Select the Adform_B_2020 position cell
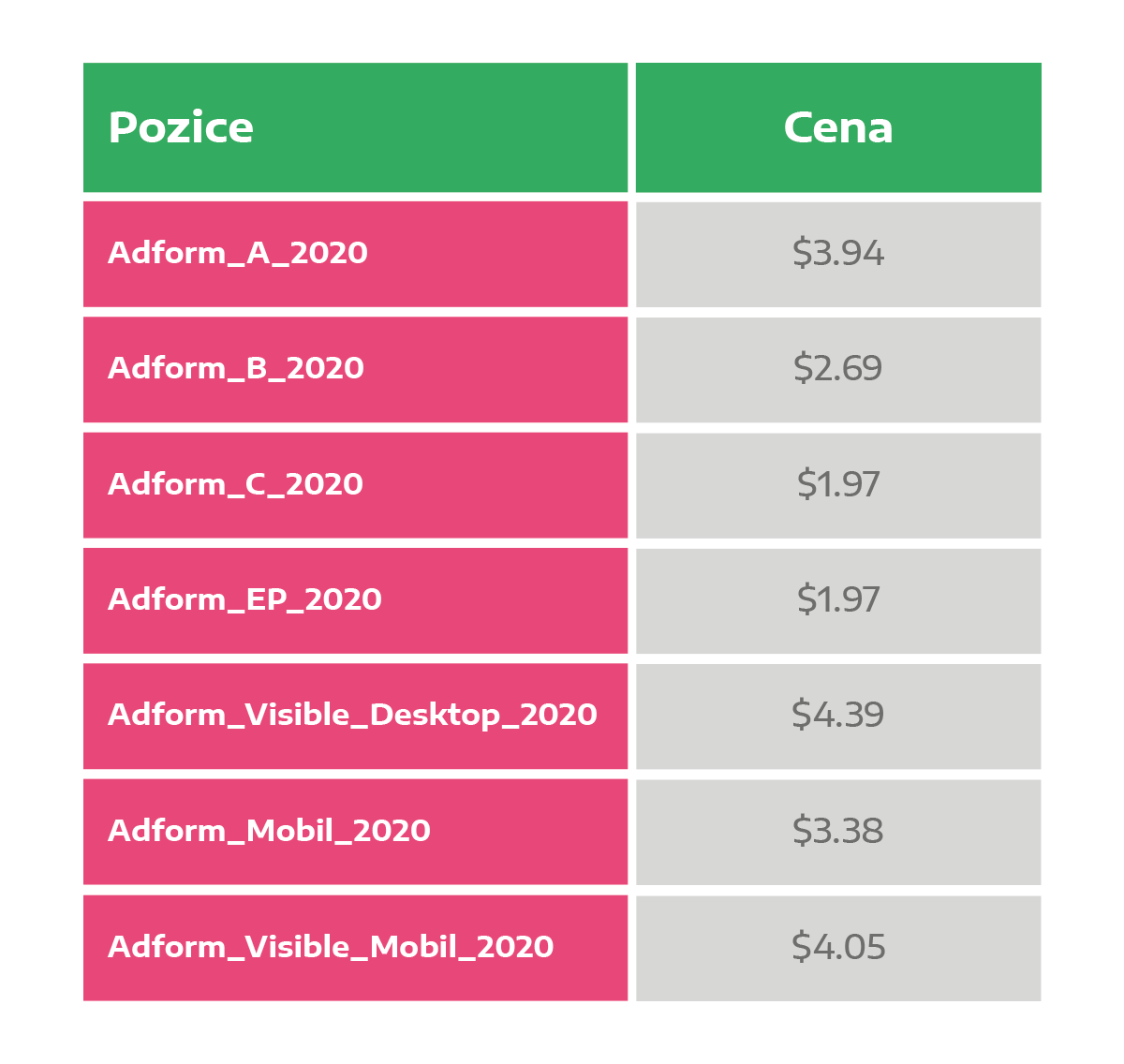The width and height of the screenshot is (1124, 1064). point(355,369)
